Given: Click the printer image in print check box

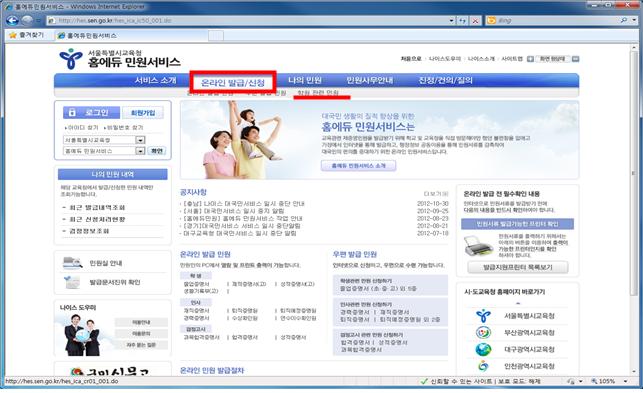Looking at the screenshot, I should (478, 245).
